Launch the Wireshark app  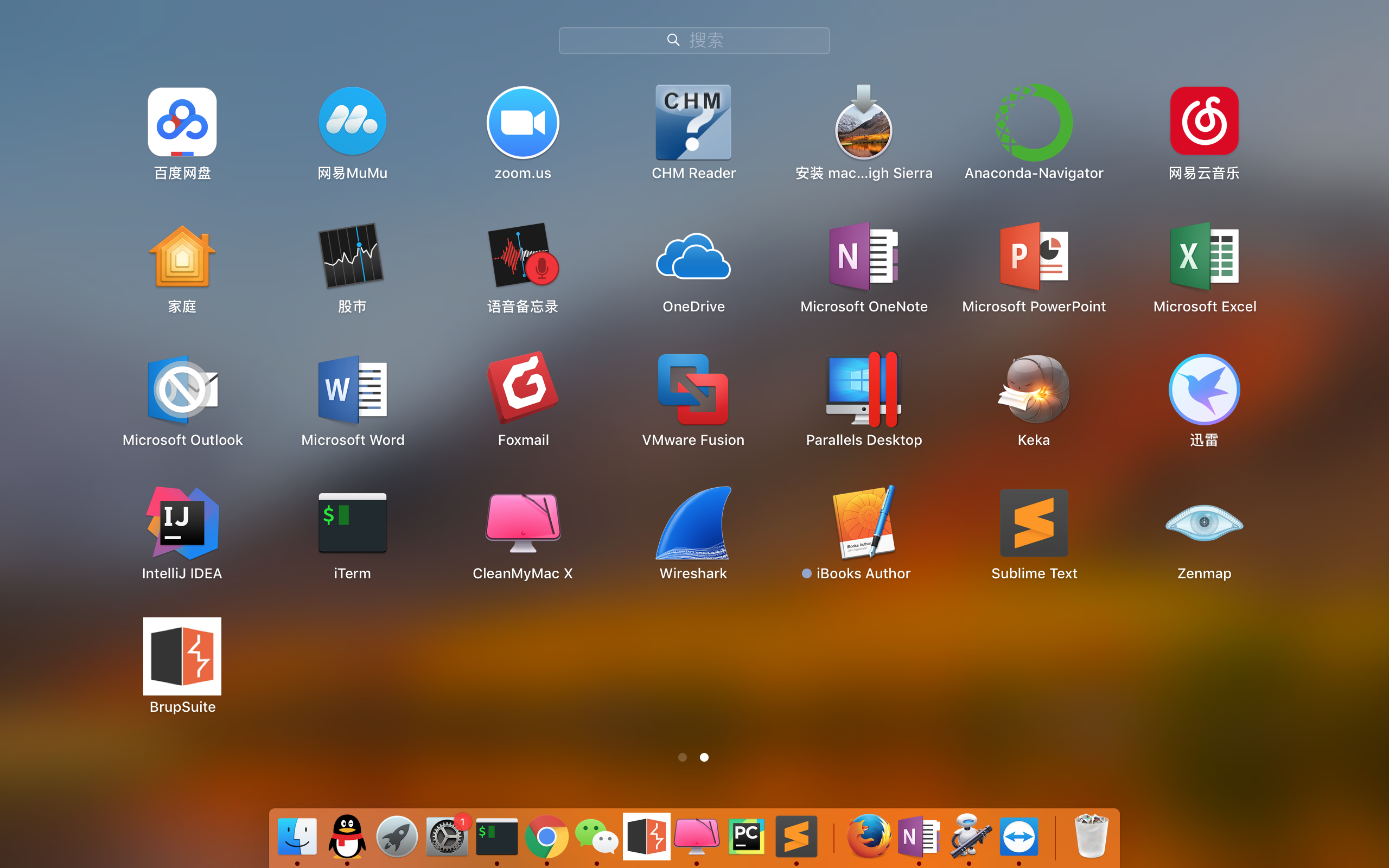[693, 524]
